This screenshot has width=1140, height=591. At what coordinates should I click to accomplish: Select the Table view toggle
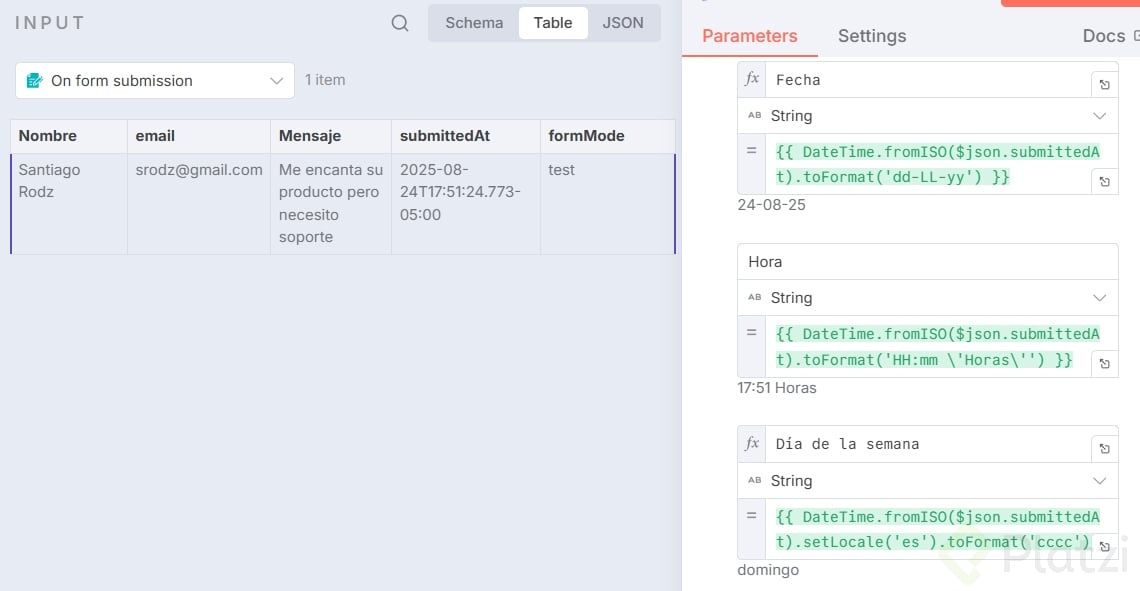[553, 23]
